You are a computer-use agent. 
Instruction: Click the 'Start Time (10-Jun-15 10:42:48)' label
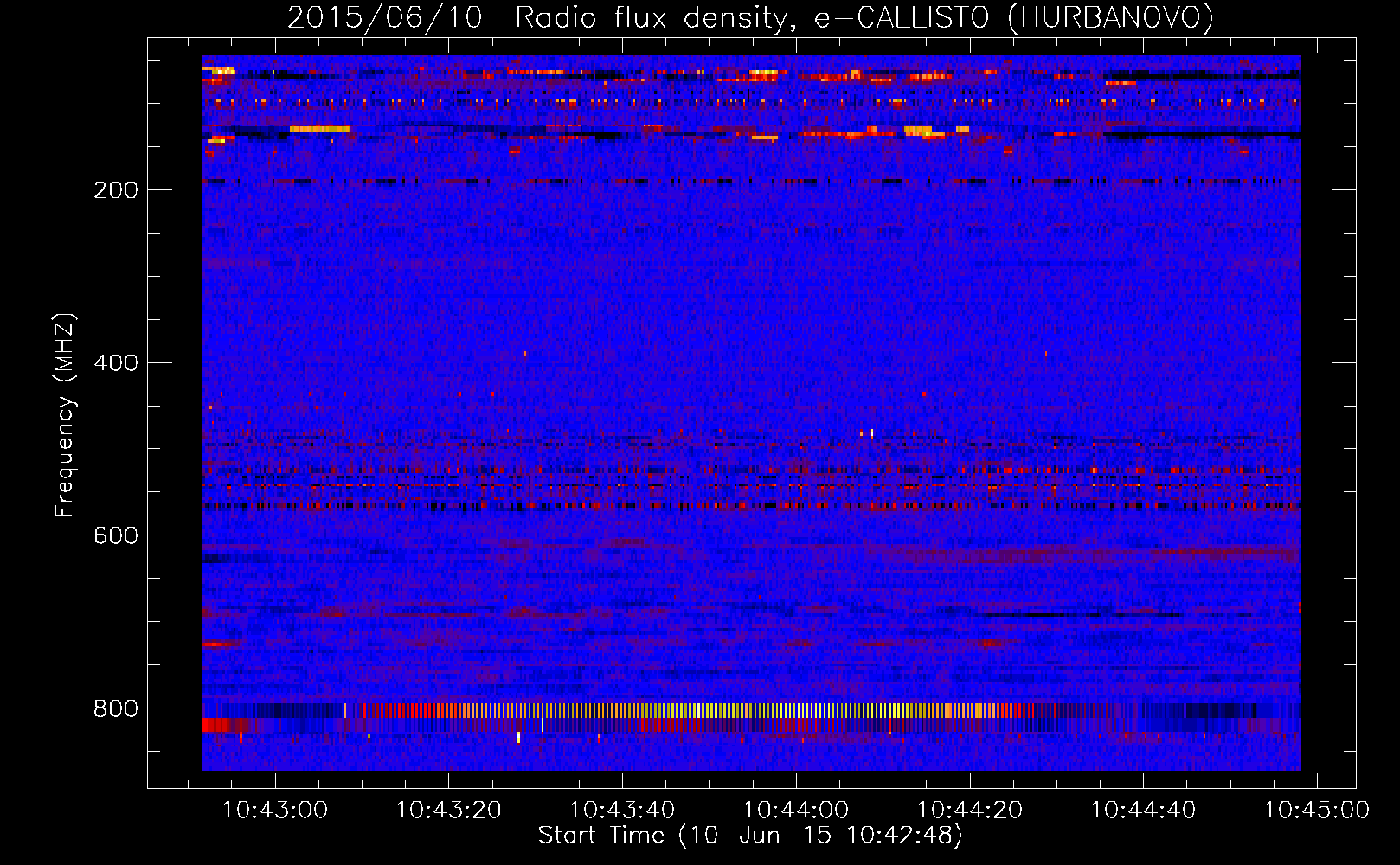click(x=750, y=836)
